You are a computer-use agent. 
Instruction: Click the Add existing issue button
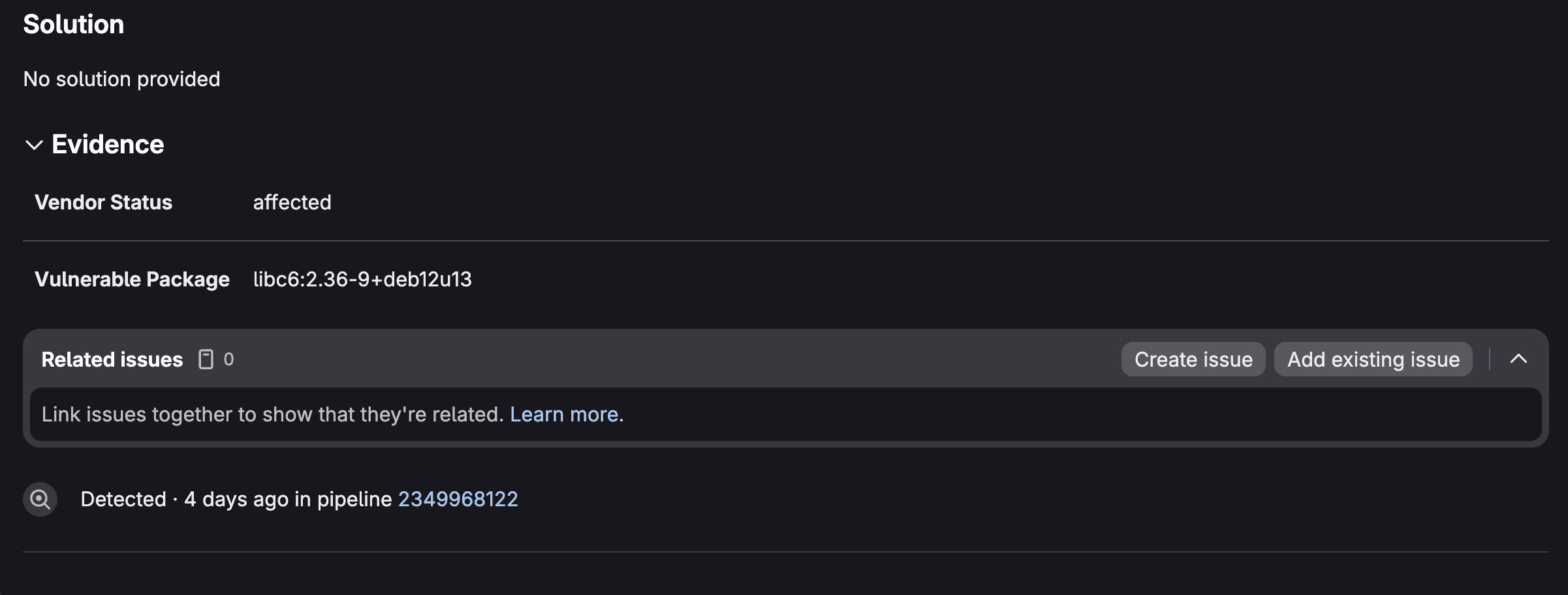[1372, 359]
